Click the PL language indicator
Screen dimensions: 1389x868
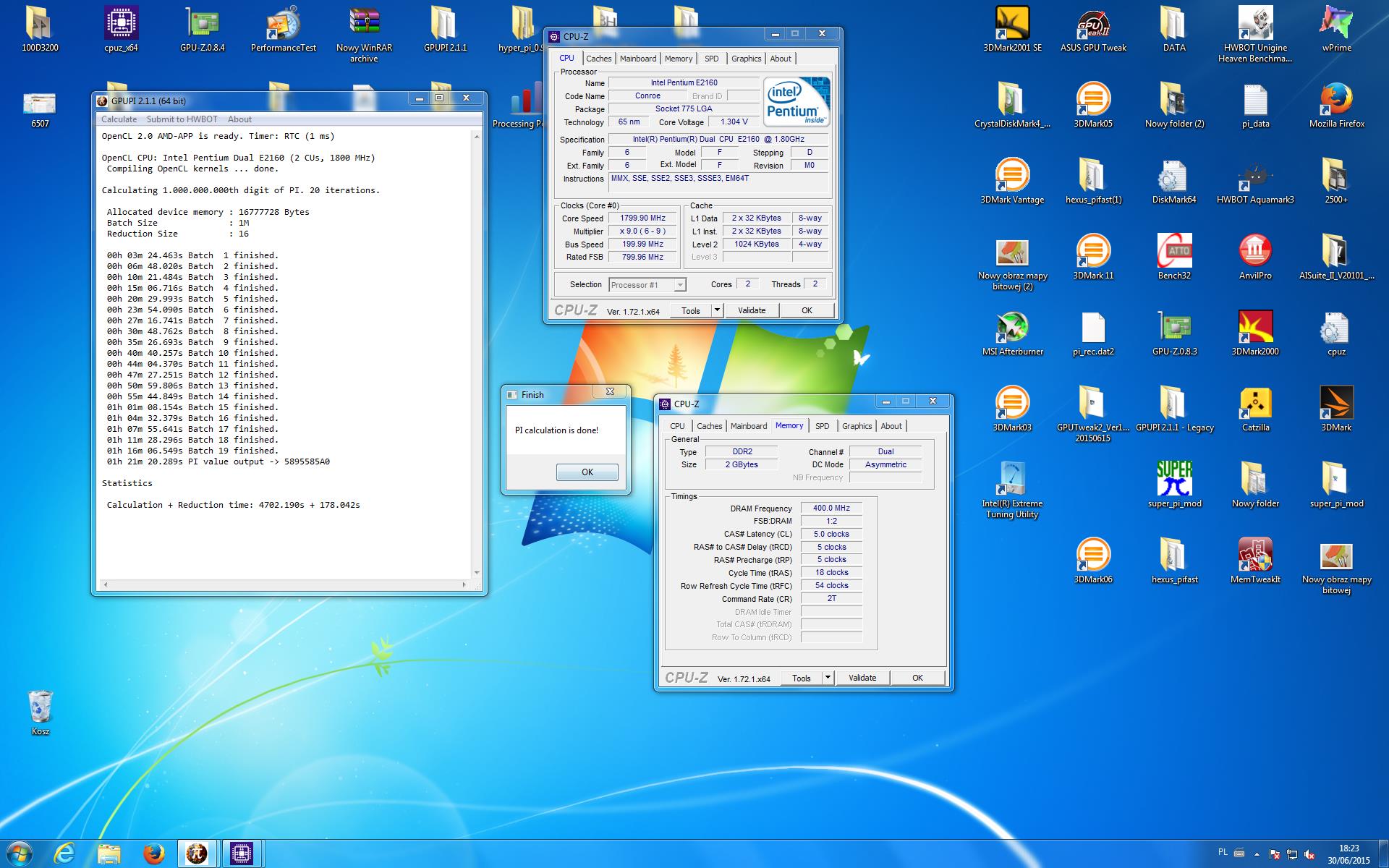pyautogui.click(x=1223, y=852)
